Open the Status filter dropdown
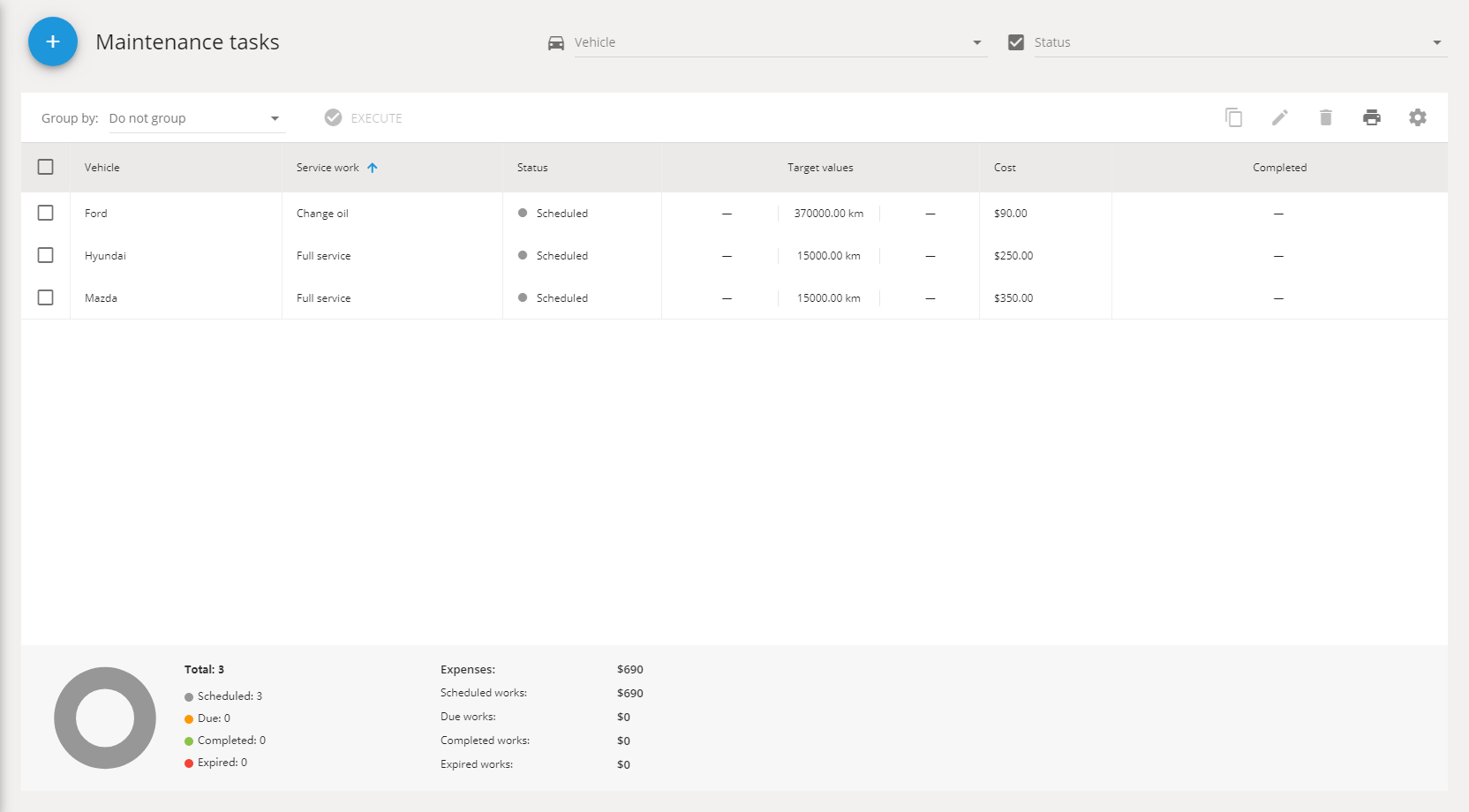 click(x=1240, y=42)
